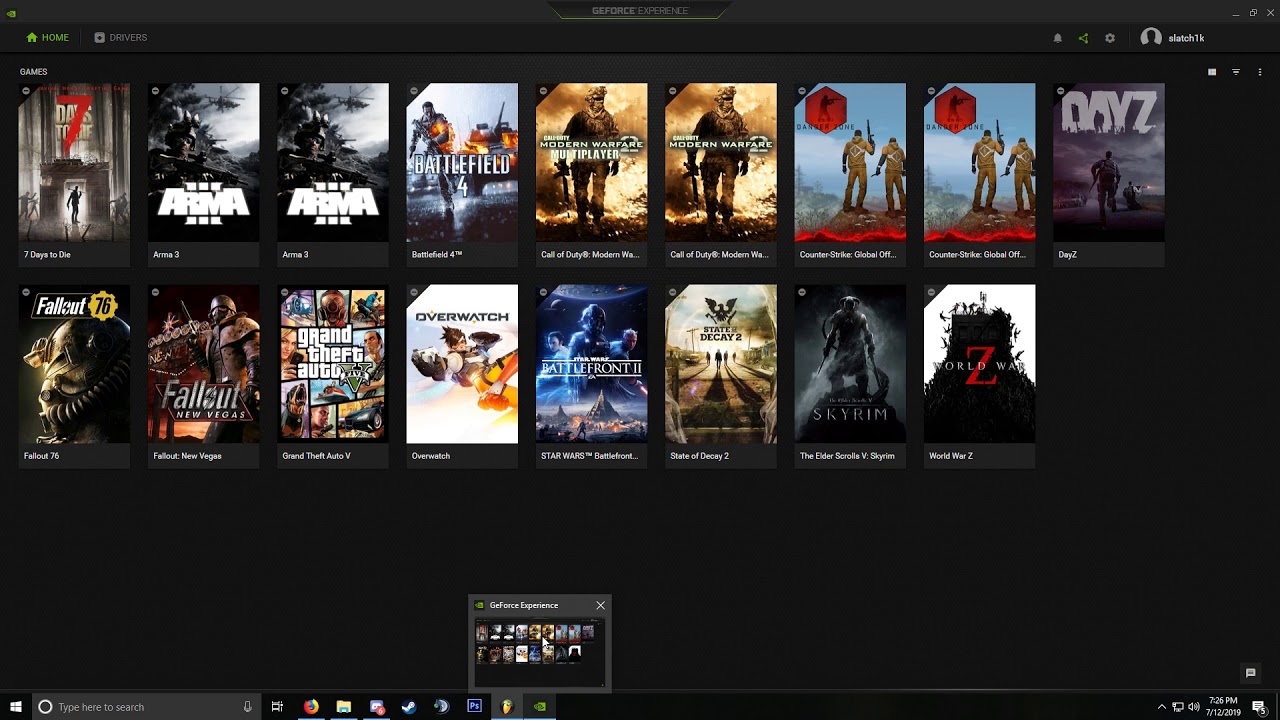Click the status badge on the Skyrim tile

coord(801,293)
